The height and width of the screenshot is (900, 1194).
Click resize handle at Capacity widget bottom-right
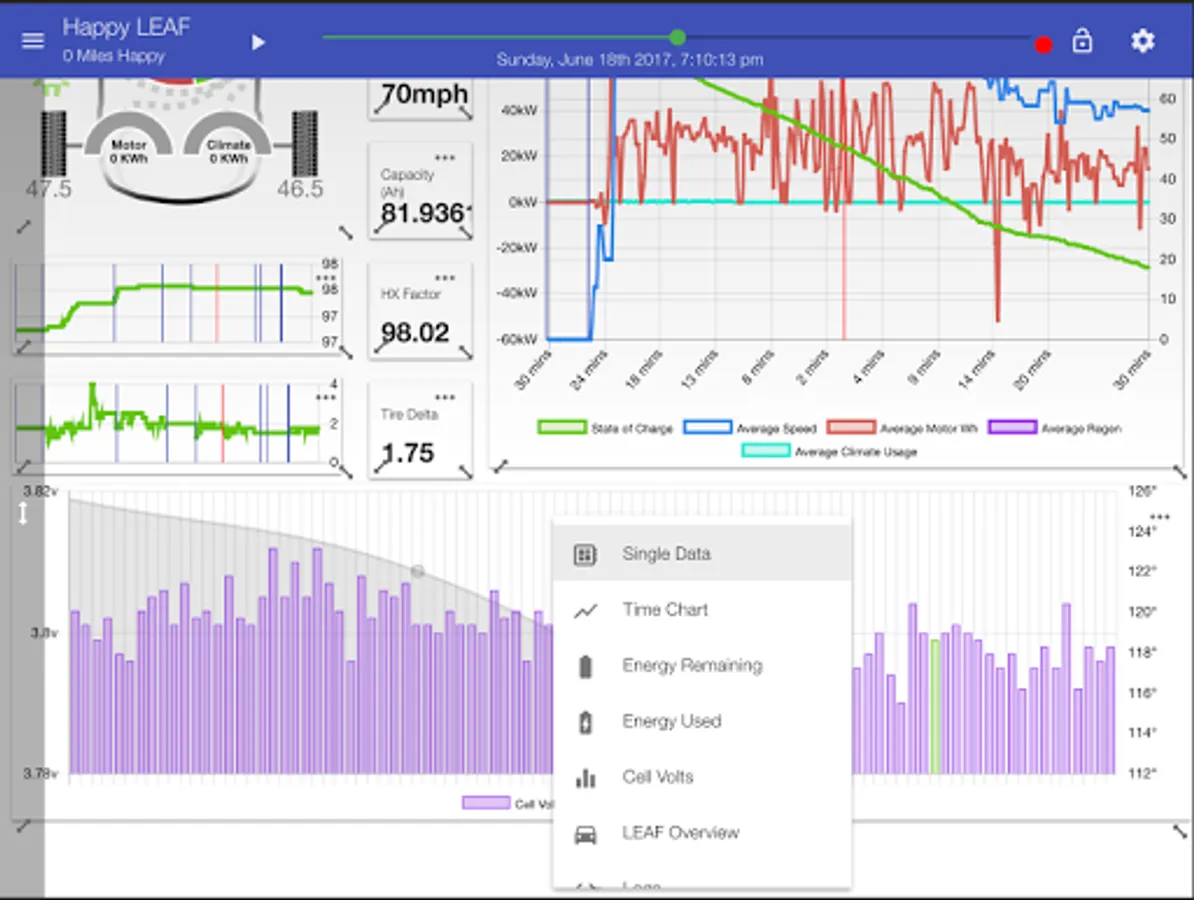click(x=465, y=233)
